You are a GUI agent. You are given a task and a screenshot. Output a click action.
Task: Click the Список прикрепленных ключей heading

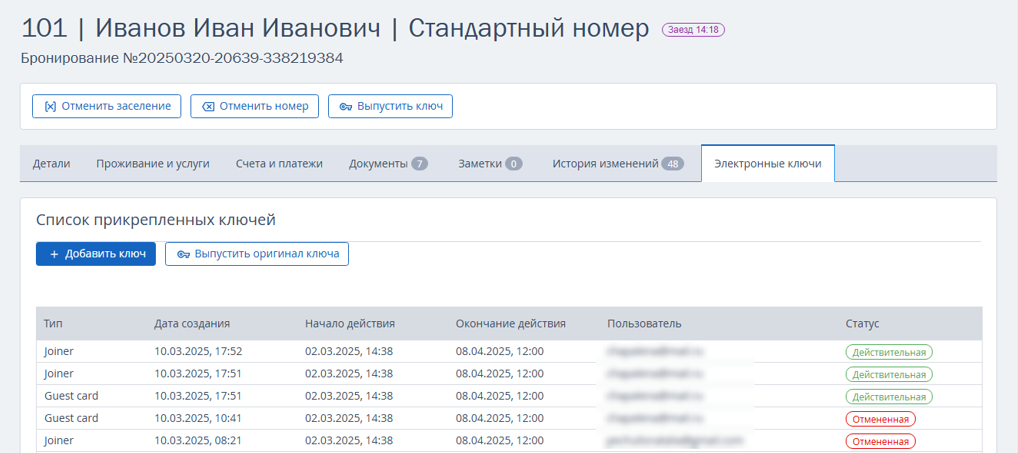pos(156,221)
